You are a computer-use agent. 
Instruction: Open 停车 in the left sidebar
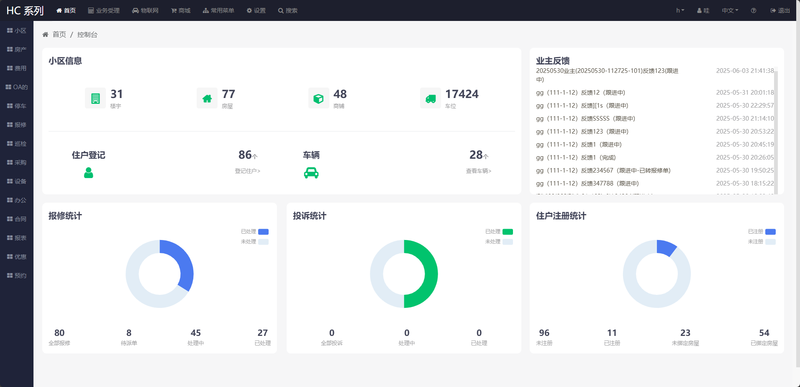click(x=16, y=106)
